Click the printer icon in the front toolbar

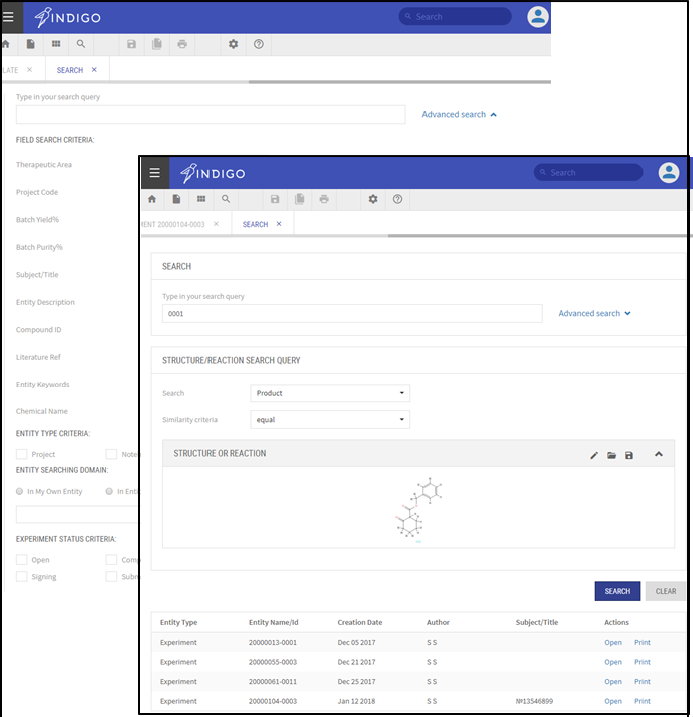point(324,199)
